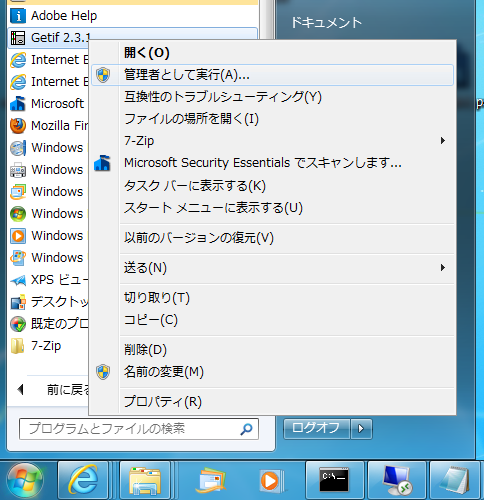Click the search magnifier icon
The height and width of the screenshot is (500, 484).
coord(246,429)
